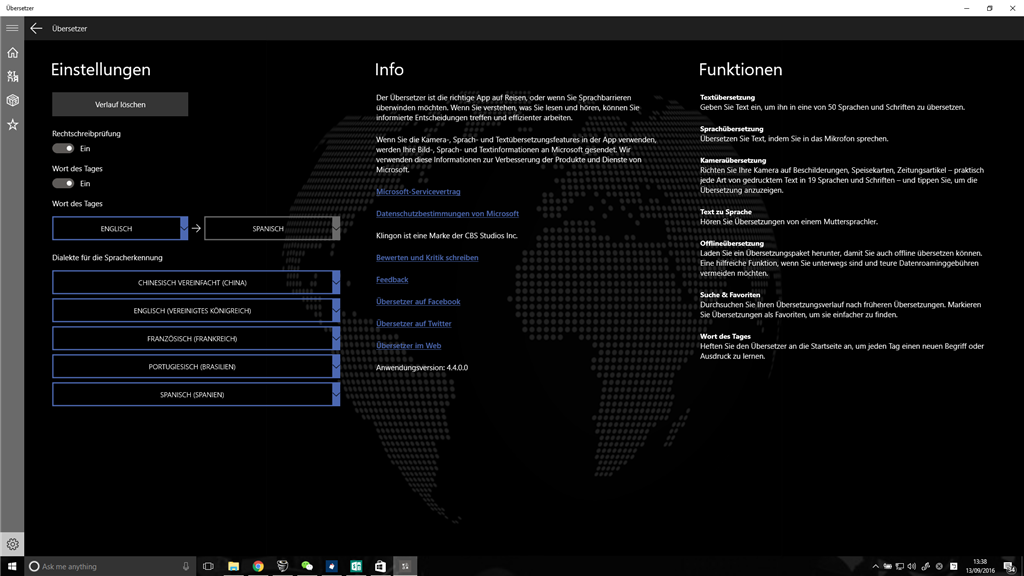Open the offline packages cube icon
Screen dimensions: 1024x576
tap(12, 100)
